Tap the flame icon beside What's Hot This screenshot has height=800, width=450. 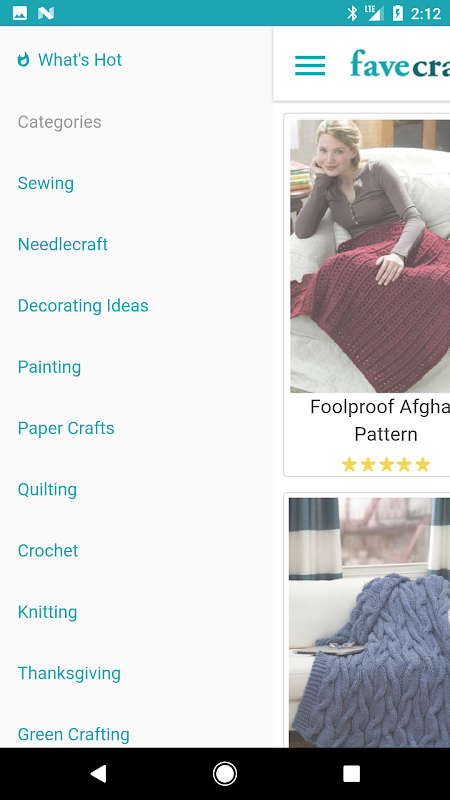click(23, 60)
